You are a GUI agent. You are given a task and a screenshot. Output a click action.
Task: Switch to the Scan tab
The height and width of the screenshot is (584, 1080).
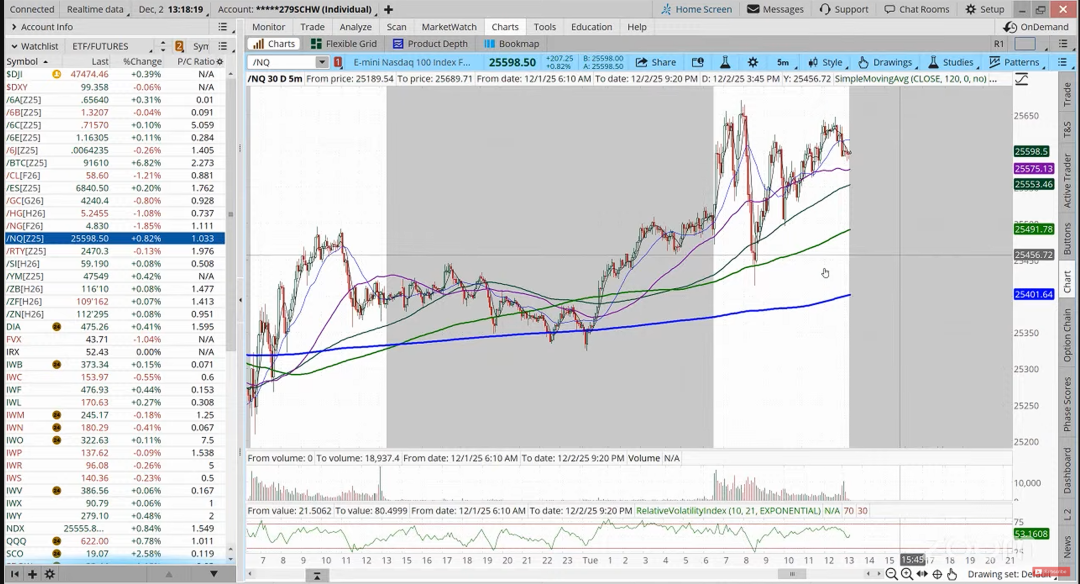click(x=396, y=27)
